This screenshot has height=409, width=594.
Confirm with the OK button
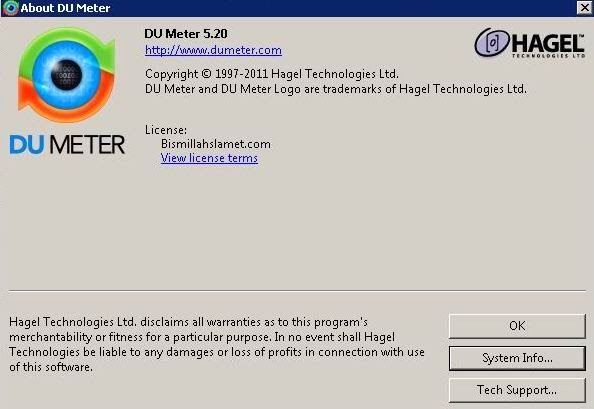[517, 326]
